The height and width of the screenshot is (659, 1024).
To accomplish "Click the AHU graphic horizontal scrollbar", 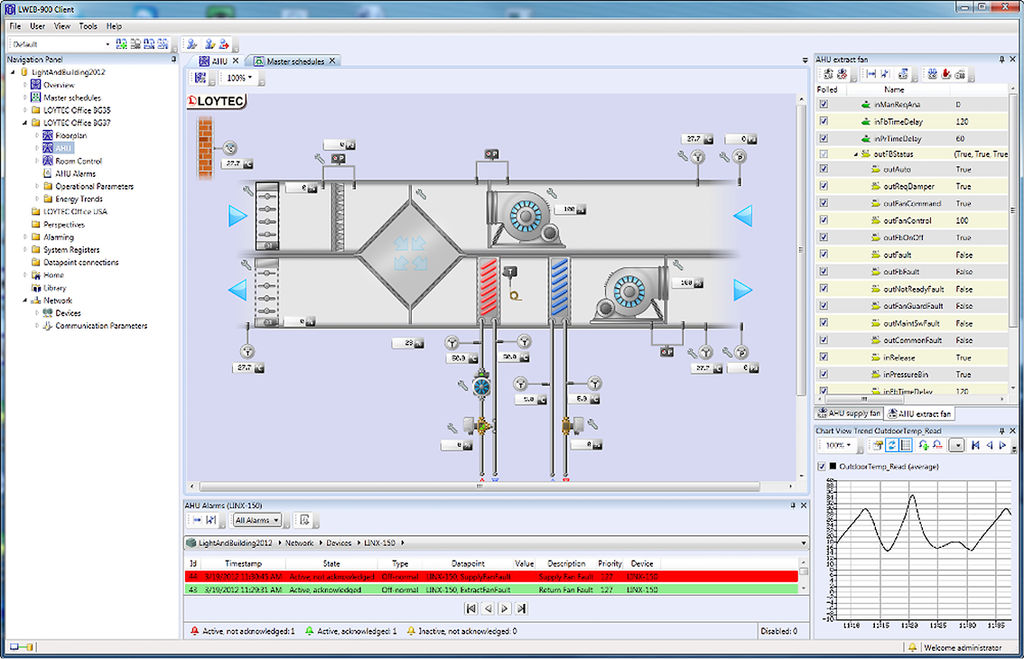I will pyautogui.click(x=479, y=487).
